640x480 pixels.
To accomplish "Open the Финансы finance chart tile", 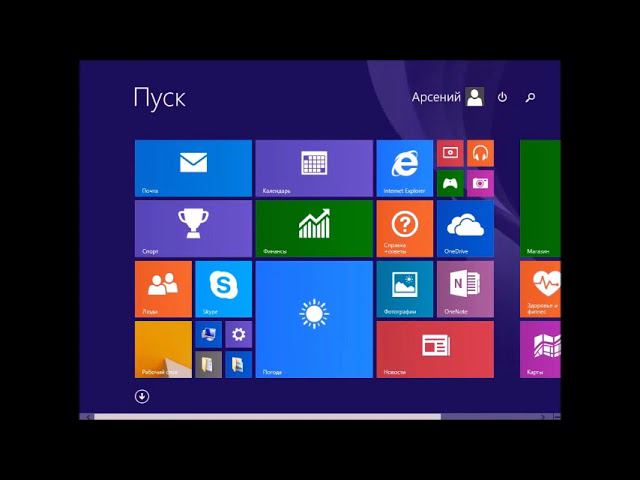I will 314,229.
